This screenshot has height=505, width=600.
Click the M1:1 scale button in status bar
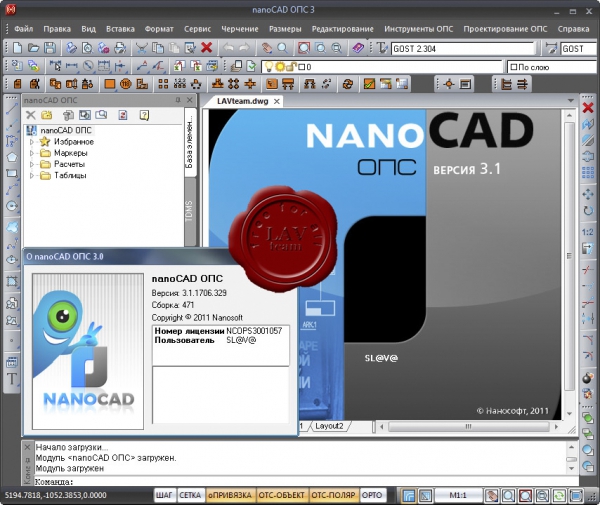coord(458,495)
